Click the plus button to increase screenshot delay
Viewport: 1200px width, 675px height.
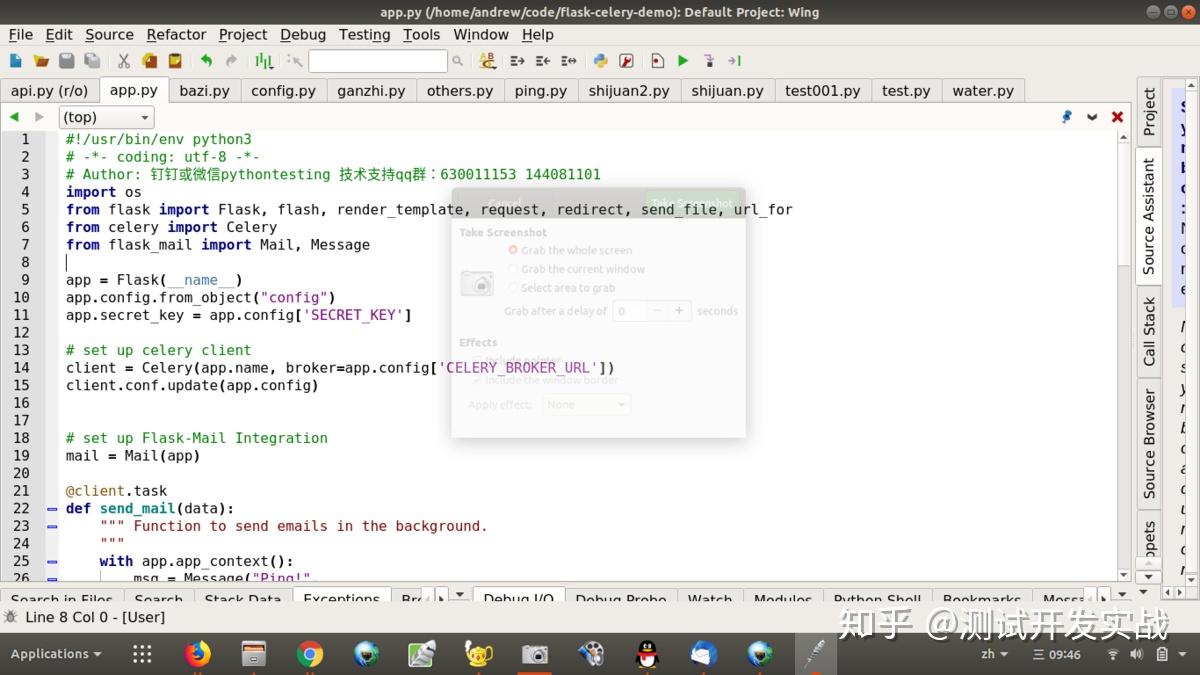(x=679, y=310)
